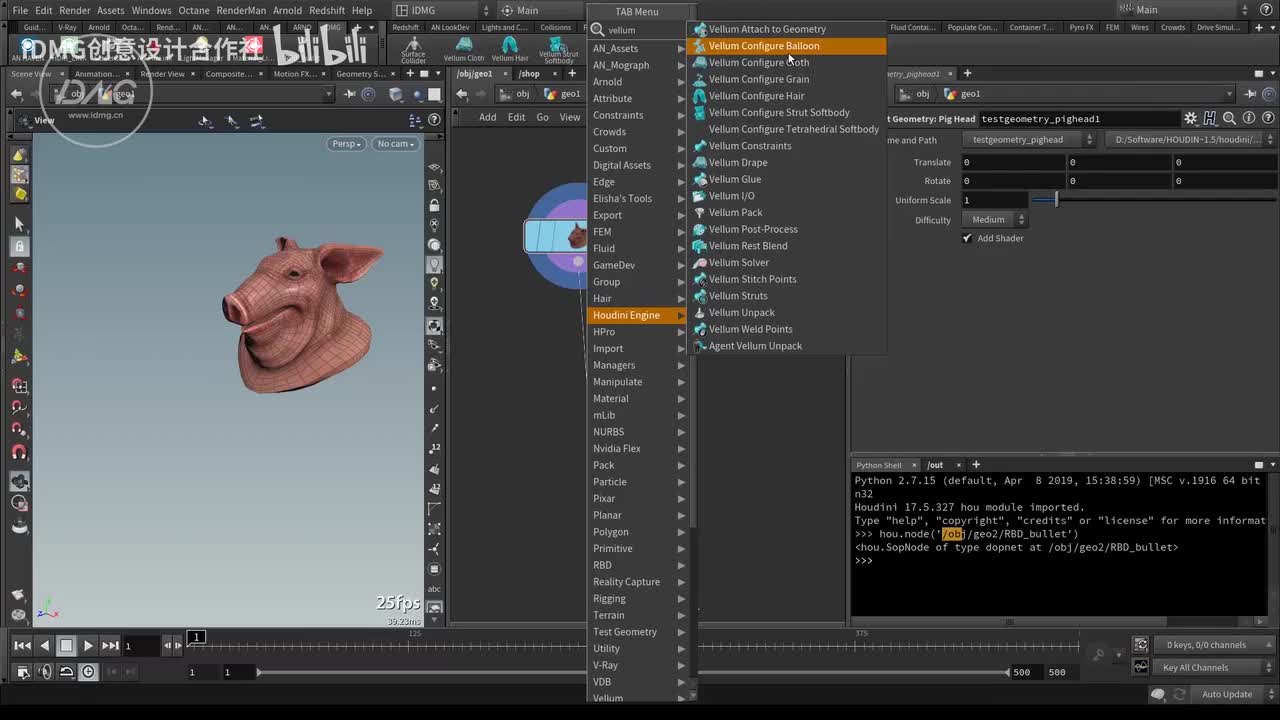
Task: Open the Windows menu in menu bar
Action: 151,10
